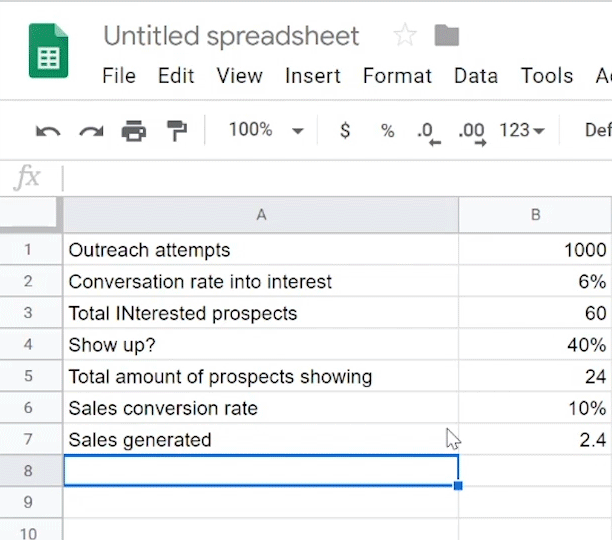The width and height of the screenshot is (612, 540).
Task: Click the Print icon
Action: click(x=133, y=131)
